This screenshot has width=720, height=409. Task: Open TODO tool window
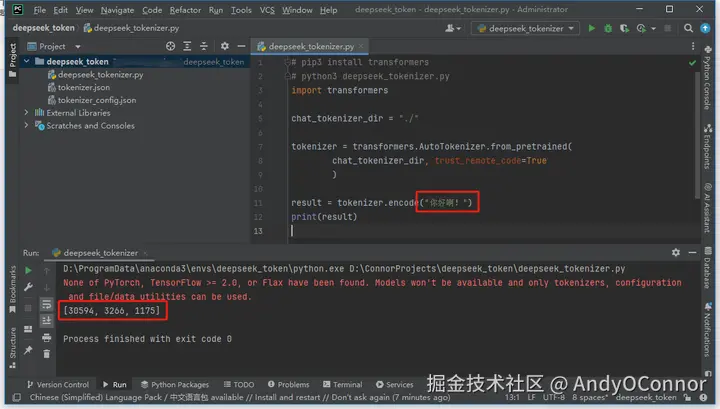(239, 385)
